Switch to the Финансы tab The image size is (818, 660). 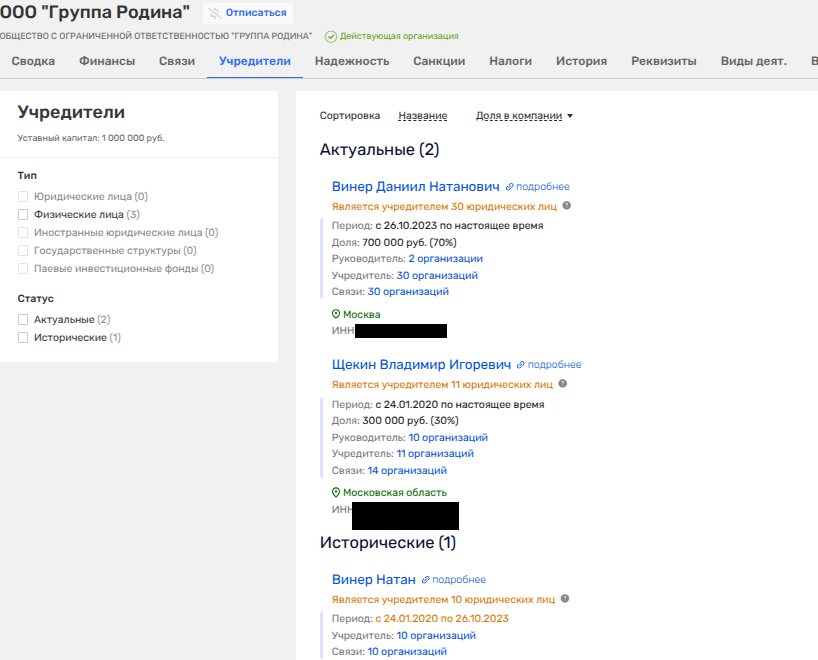(x=107, y=61)
